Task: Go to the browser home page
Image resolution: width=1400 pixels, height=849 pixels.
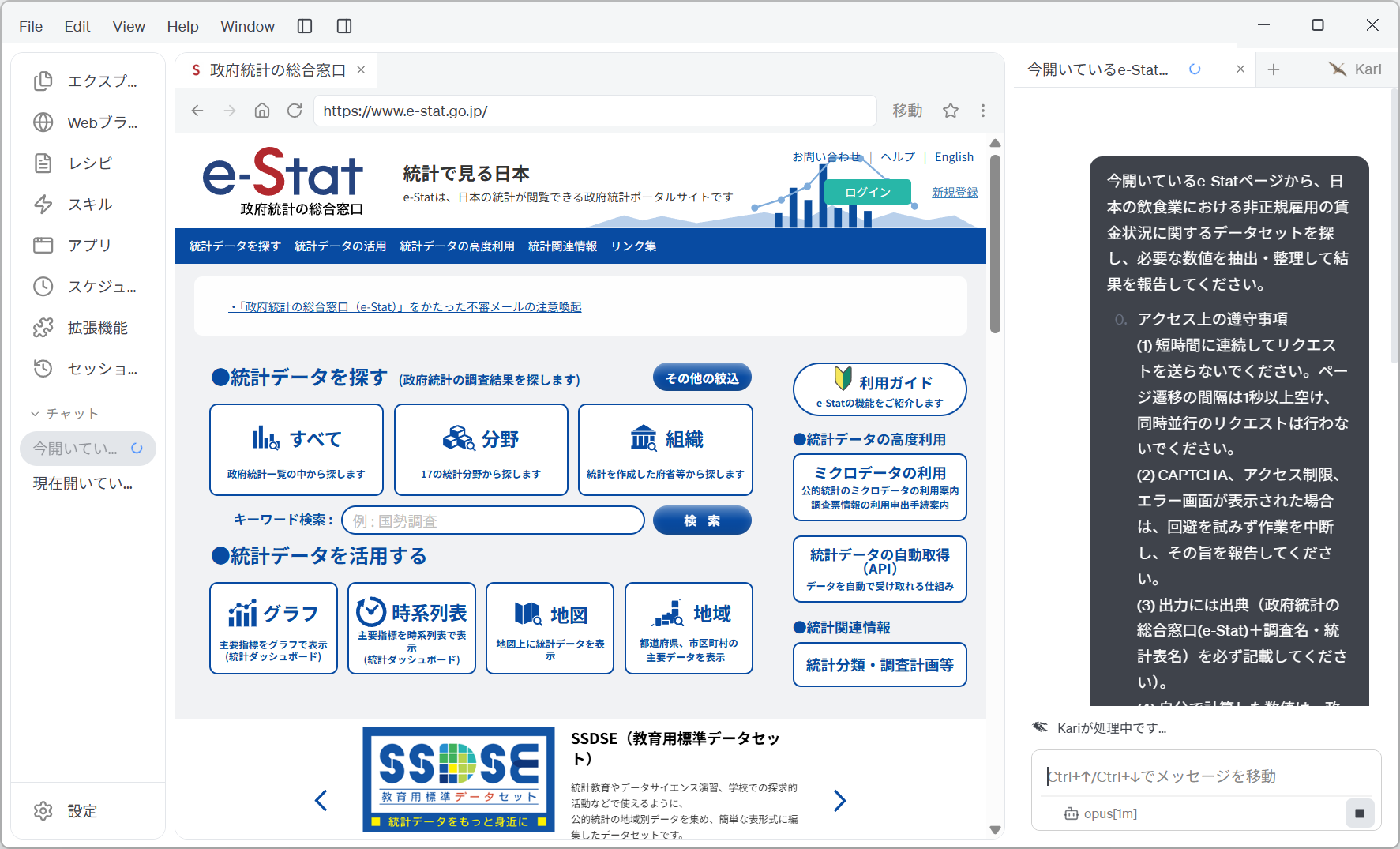Action: [x=262, y=111]
